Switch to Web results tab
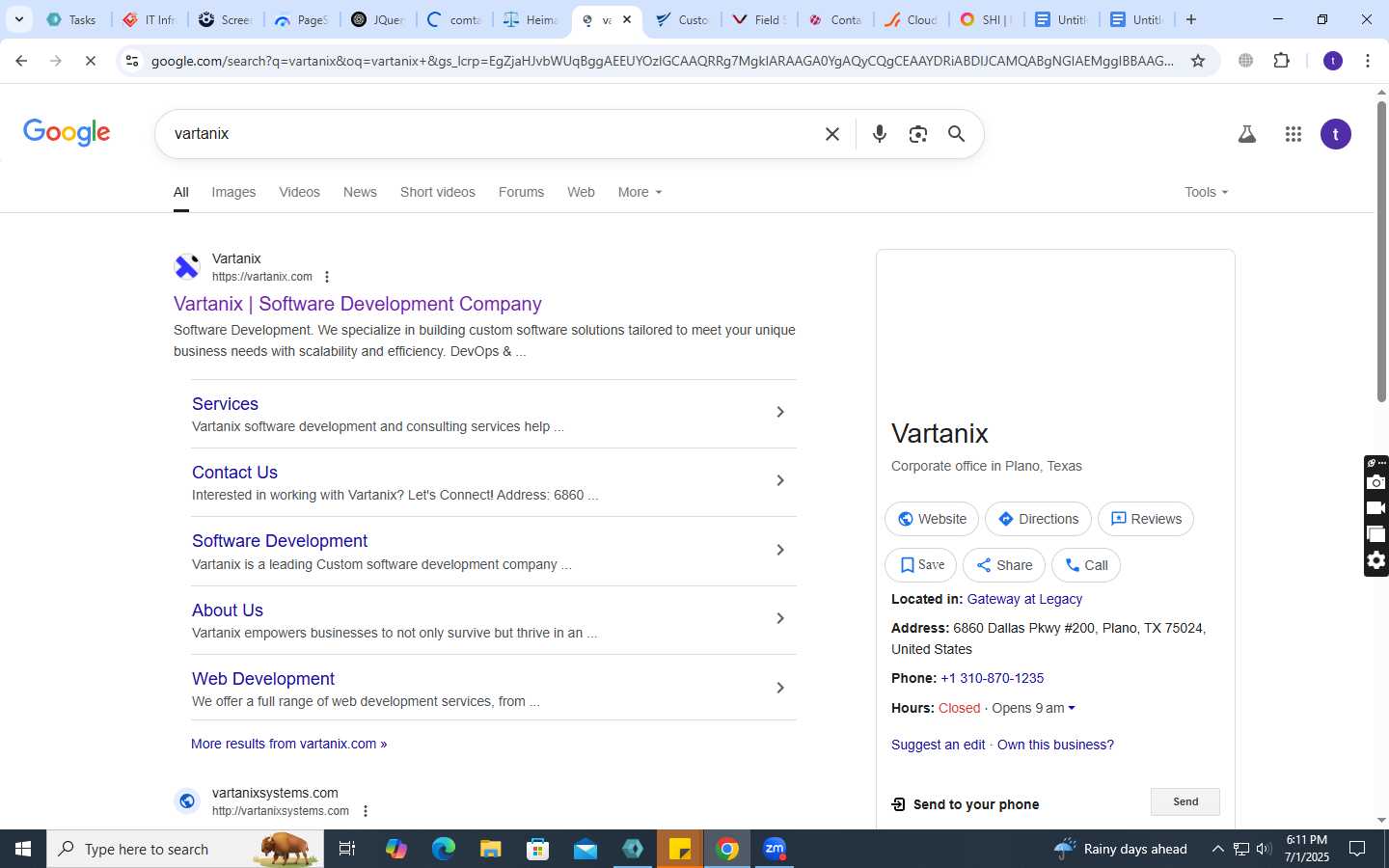Image resolution: width=1389 pixels, height=868 pixels. click(581, 192)
